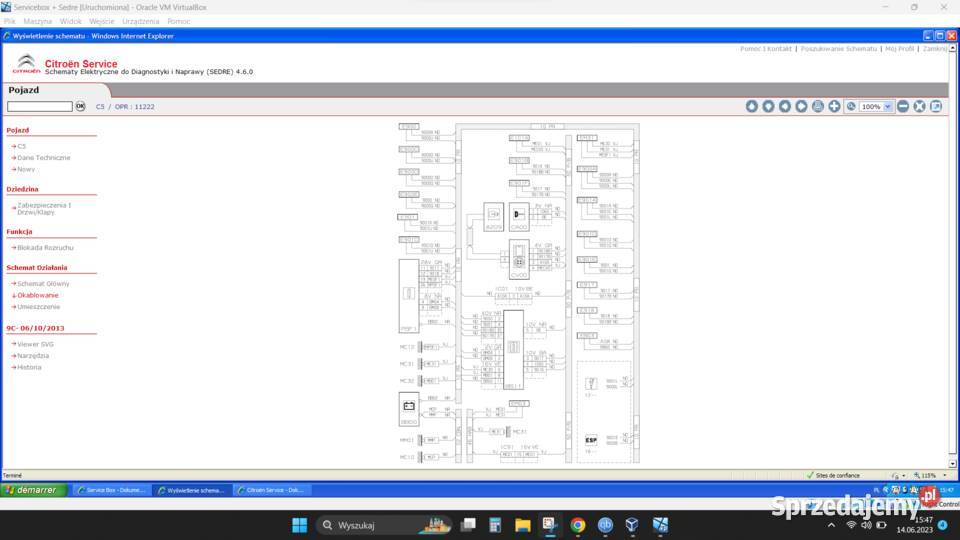Click the pan down arrow icon

[768, 106]
